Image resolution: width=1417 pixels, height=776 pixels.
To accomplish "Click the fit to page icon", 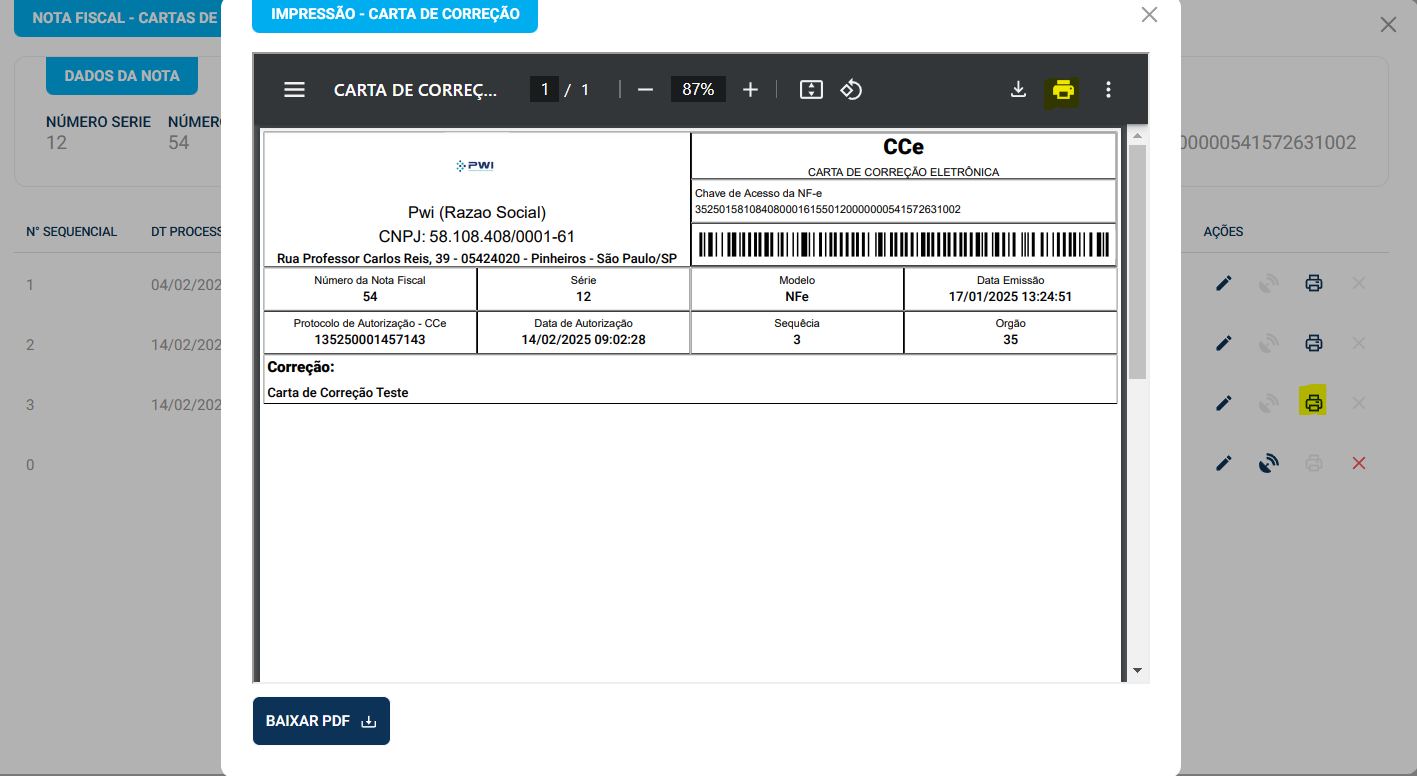I will point(811,90).
